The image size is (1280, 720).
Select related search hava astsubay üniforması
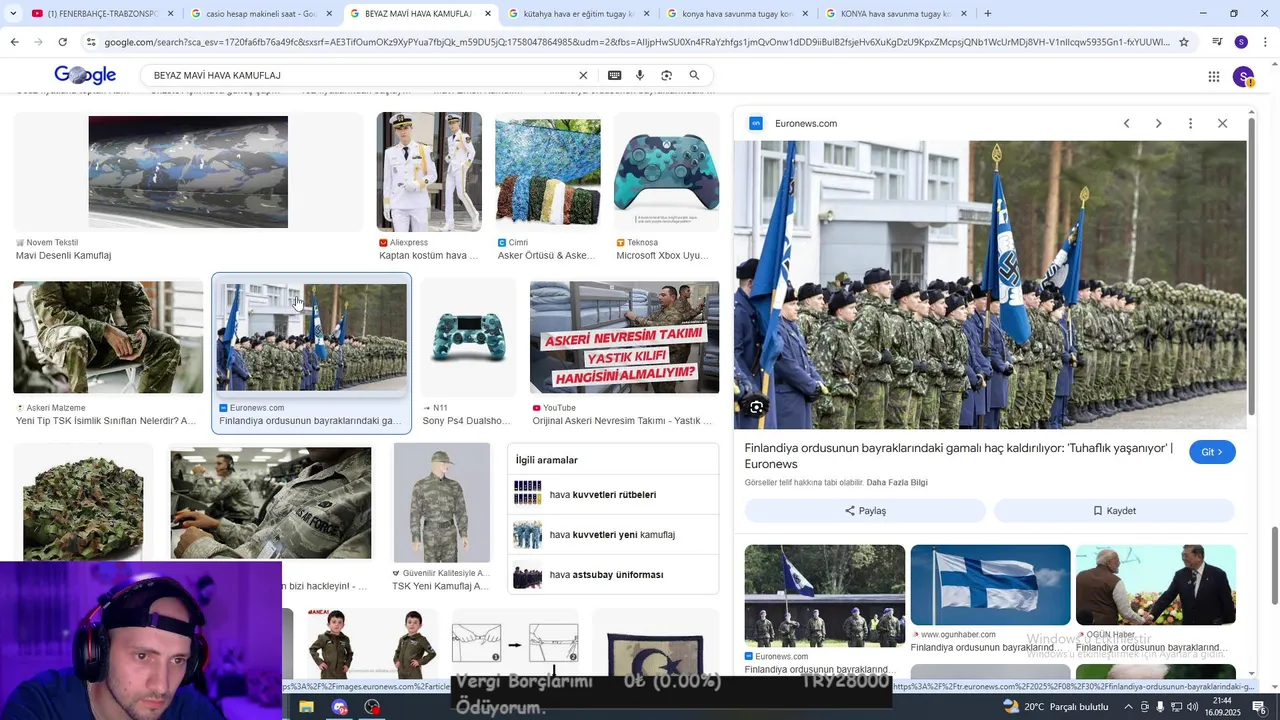(x=613, y=575)
